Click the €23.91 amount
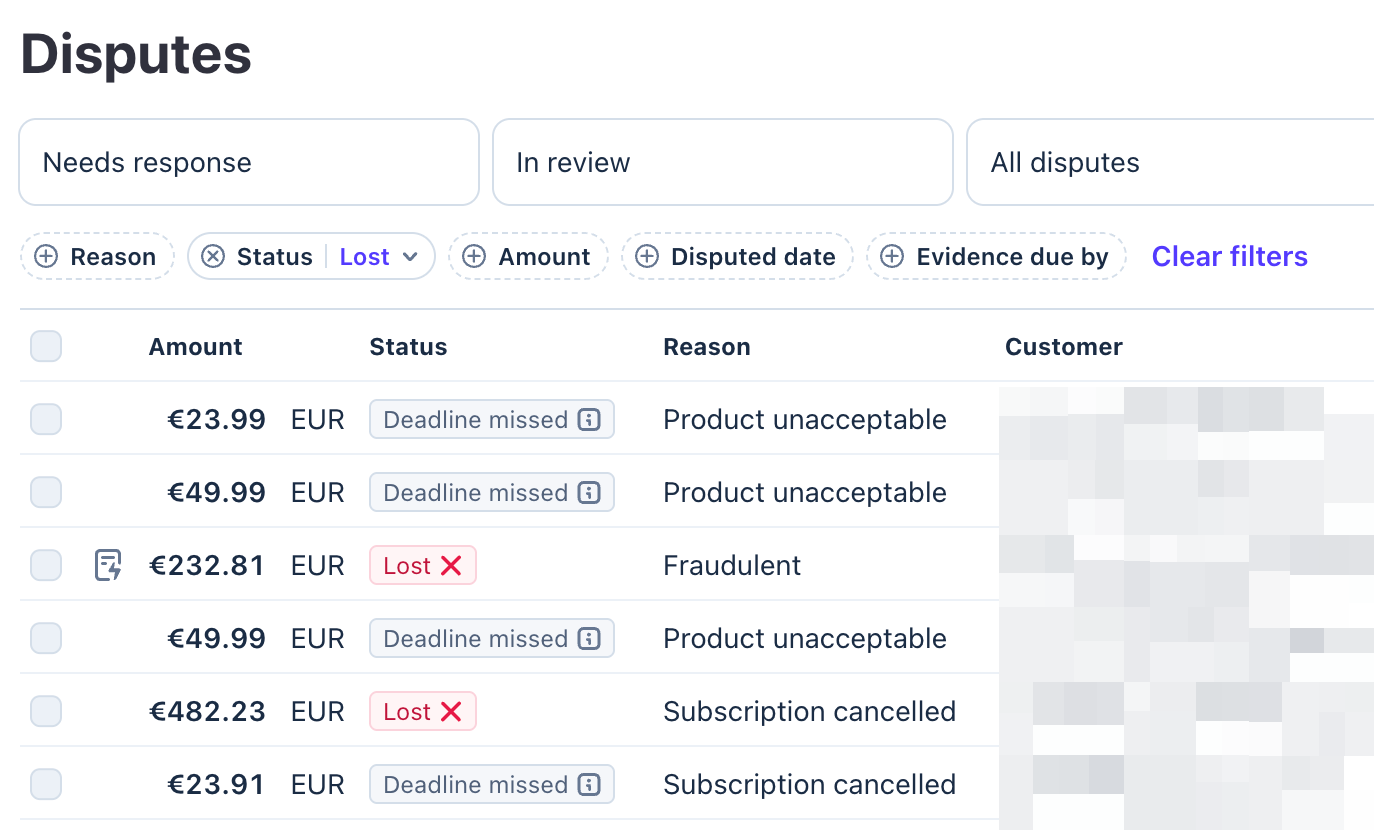The image size is (1374, 830). point(215,785)
